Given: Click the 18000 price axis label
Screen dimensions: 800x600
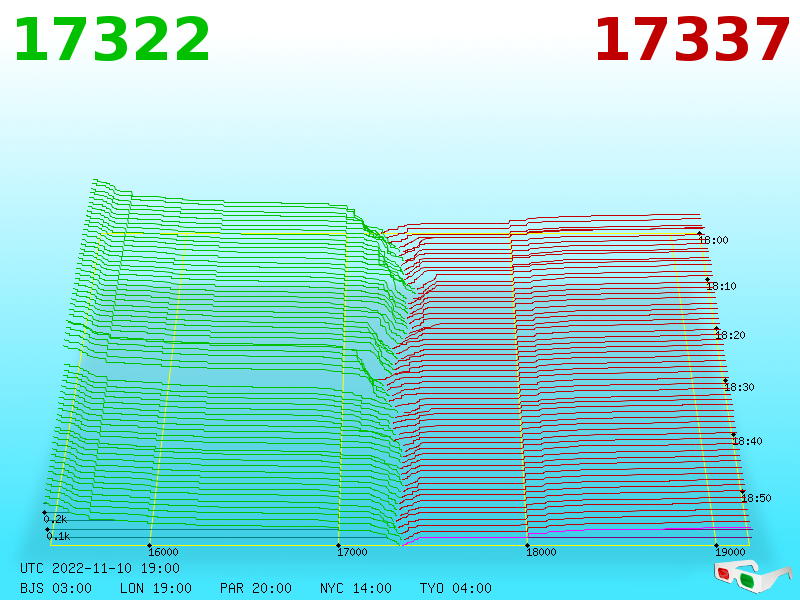Looking at the screenshot, I should pyautogui.click(x=541, y=552).
